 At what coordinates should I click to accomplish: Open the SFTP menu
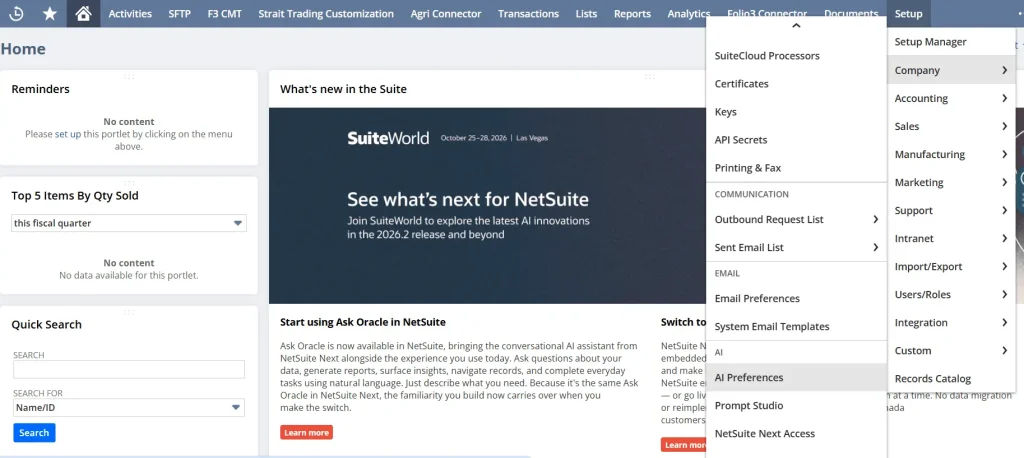180,13
